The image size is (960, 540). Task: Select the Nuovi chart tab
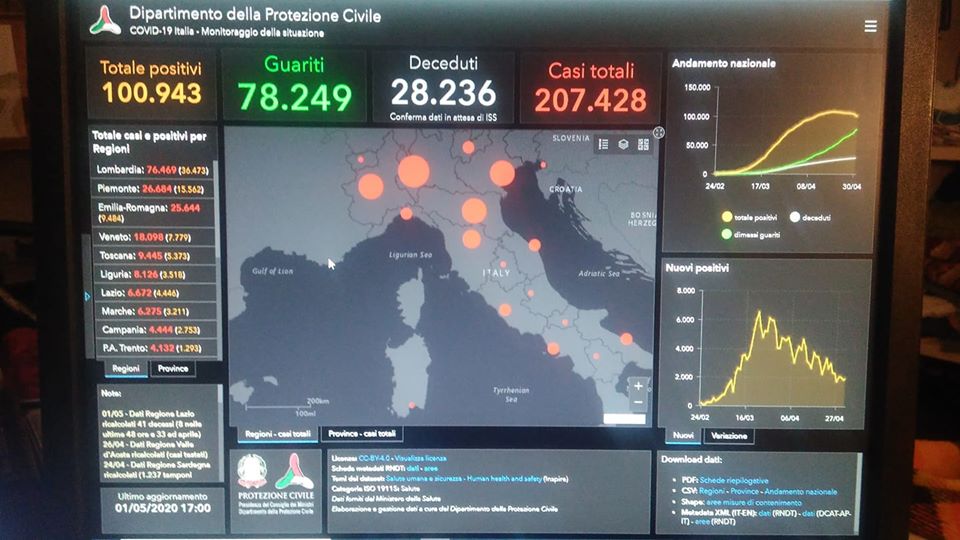pos(683,435)
